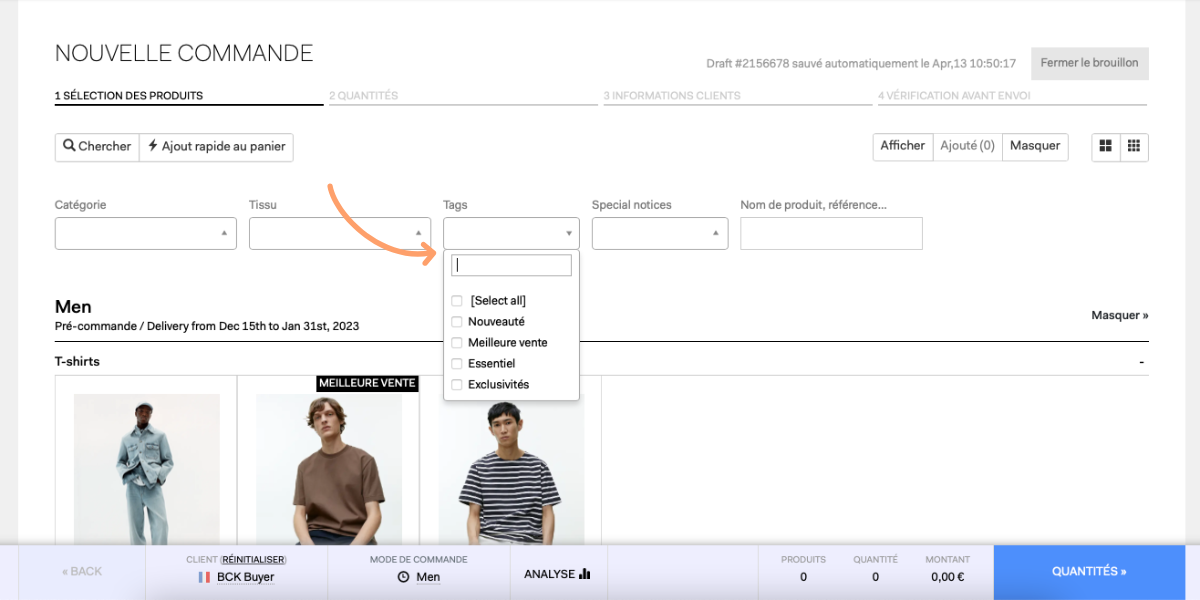The width and height of the screenshot is (1200, 600).
Task: Click inside the Tags search field
Action: (x=511, y=265)
